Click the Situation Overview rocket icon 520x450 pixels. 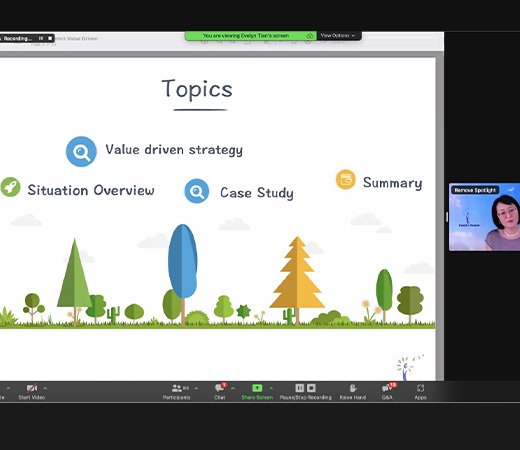(10, 187)
